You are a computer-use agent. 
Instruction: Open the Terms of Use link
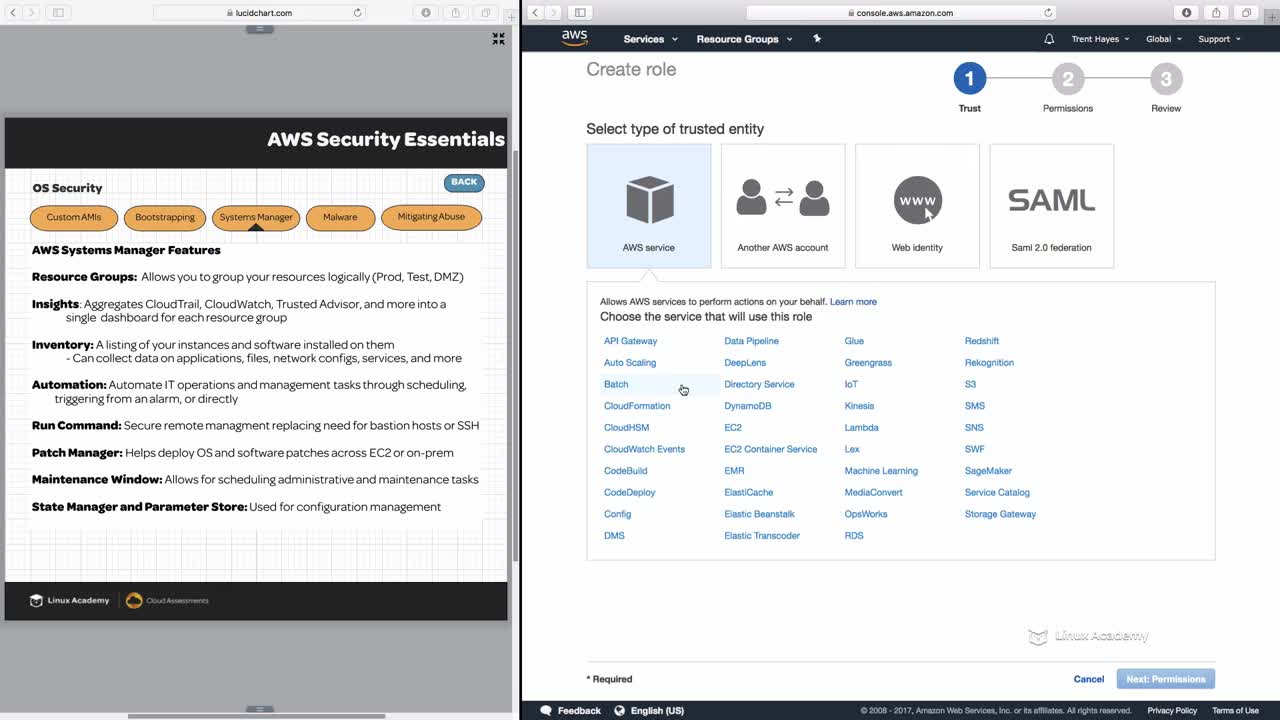click(1235, 711)
